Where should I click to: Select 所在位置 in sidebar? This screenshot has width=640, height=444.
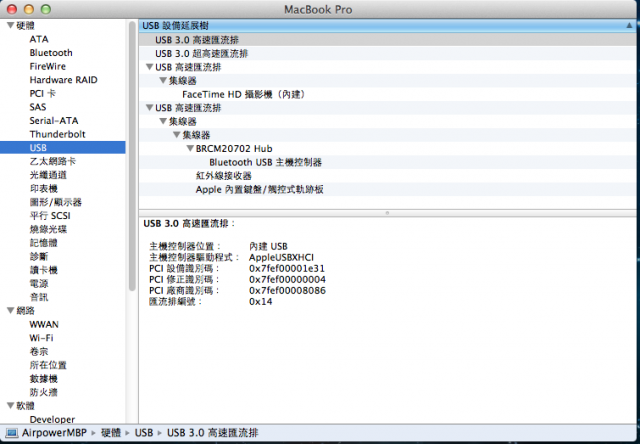click(x=48, y=365)
